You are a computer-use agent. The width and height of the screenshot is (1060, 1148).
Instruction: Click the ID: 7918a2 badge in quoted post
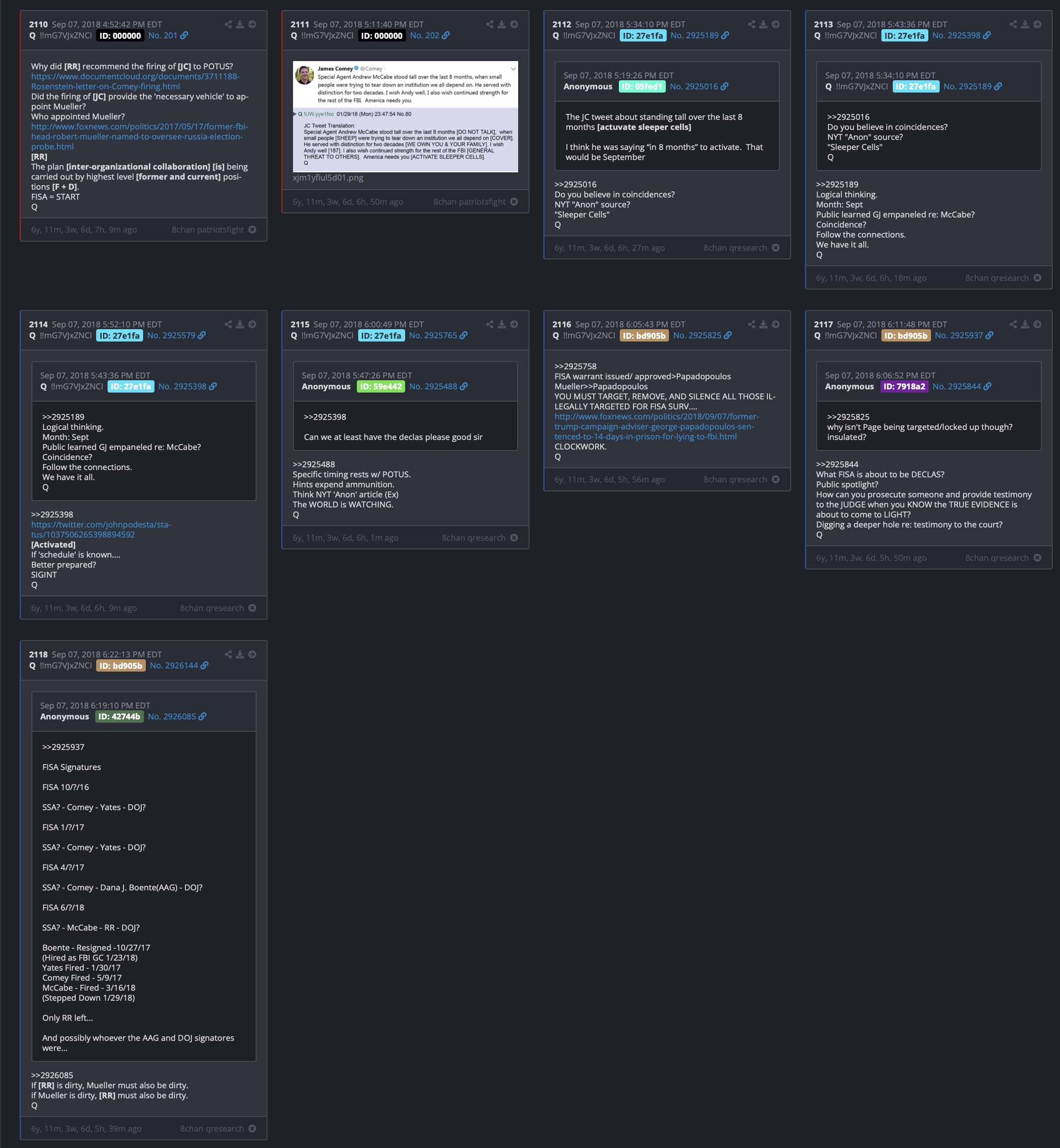904,387
